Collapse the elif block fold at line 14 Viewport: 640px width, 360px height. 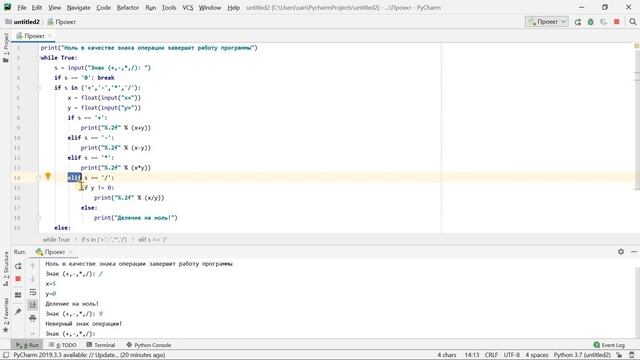pos(38,178)
